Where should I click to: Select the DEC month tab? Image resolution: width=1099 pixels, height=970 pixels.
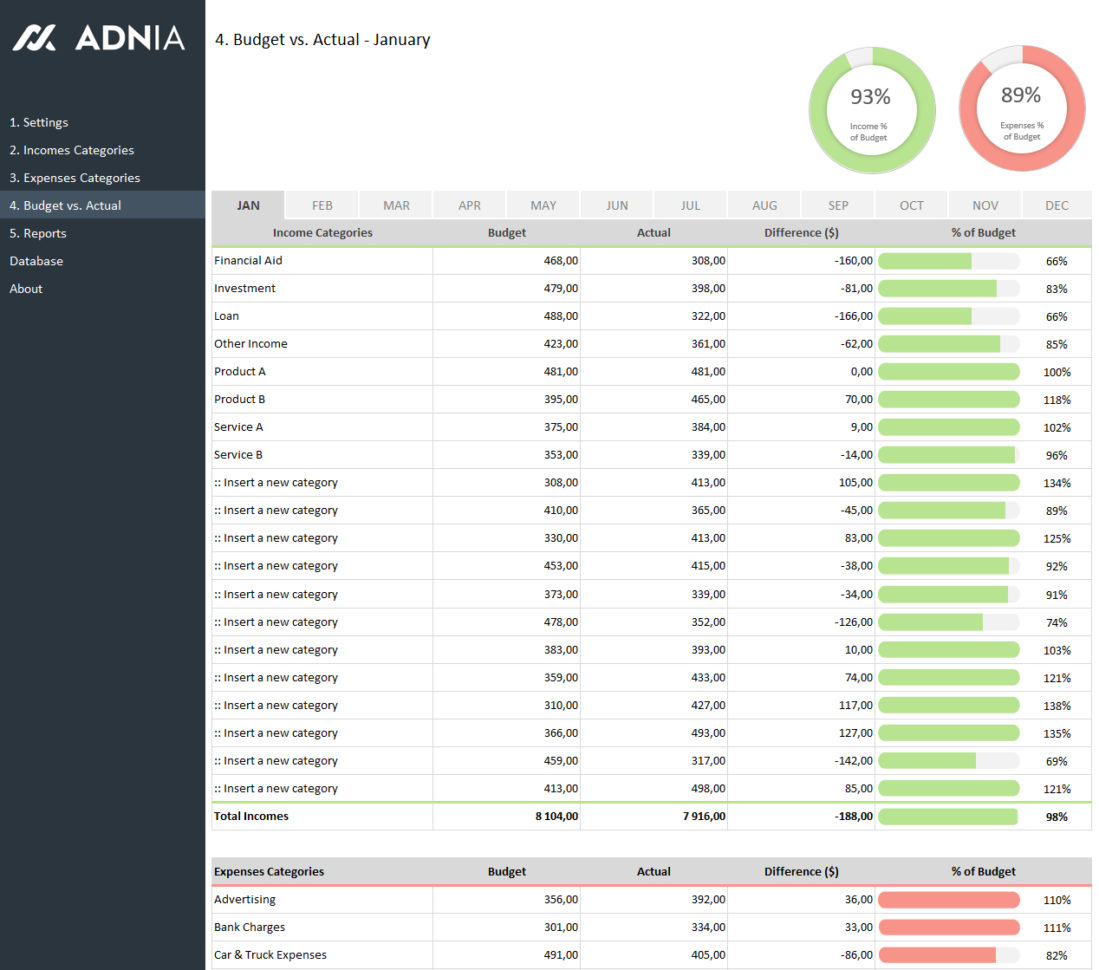pos(1057,205)
